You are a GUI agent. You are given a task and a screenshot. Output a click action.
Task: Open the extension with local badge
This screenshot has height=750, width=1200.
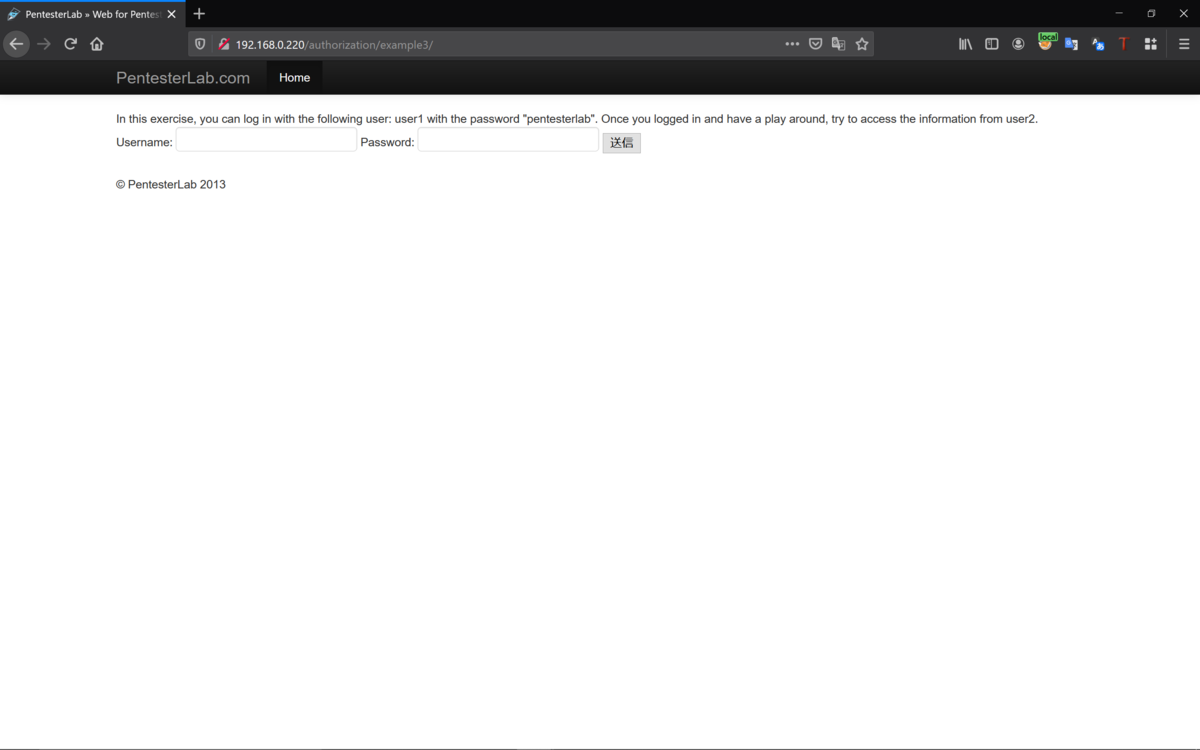point(1046,43)
